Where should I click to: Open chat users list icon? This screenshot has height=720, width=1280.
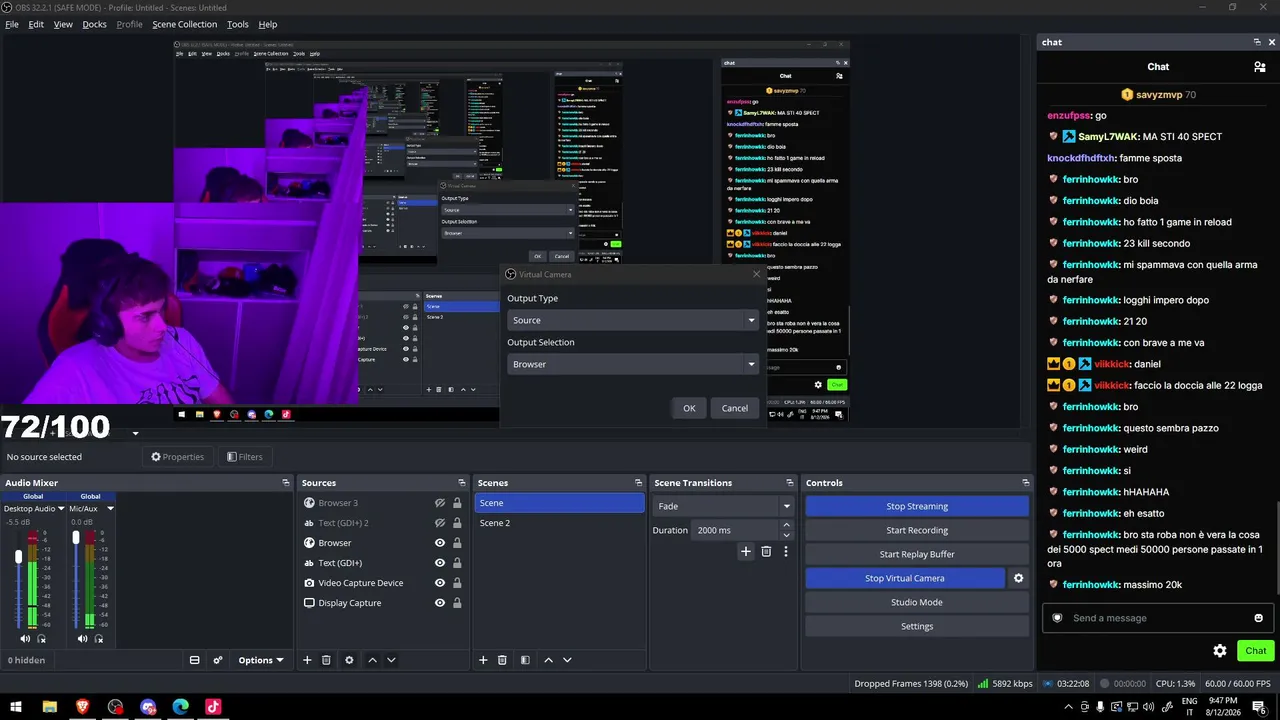[x=1259, y=67]
